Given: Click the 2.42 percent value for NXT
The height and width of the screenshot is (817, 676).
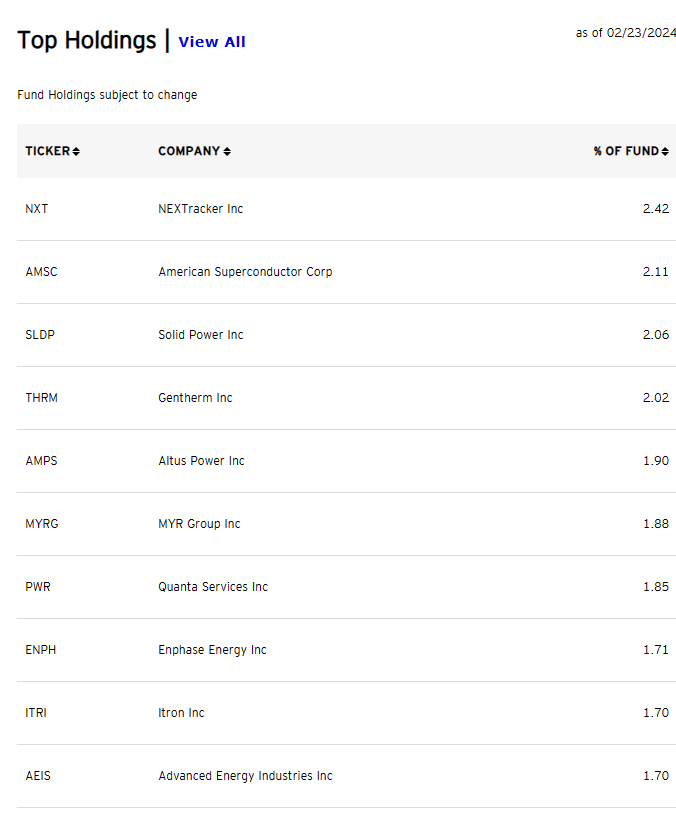Looking at the screenshot, I should (x=656, y=209).
